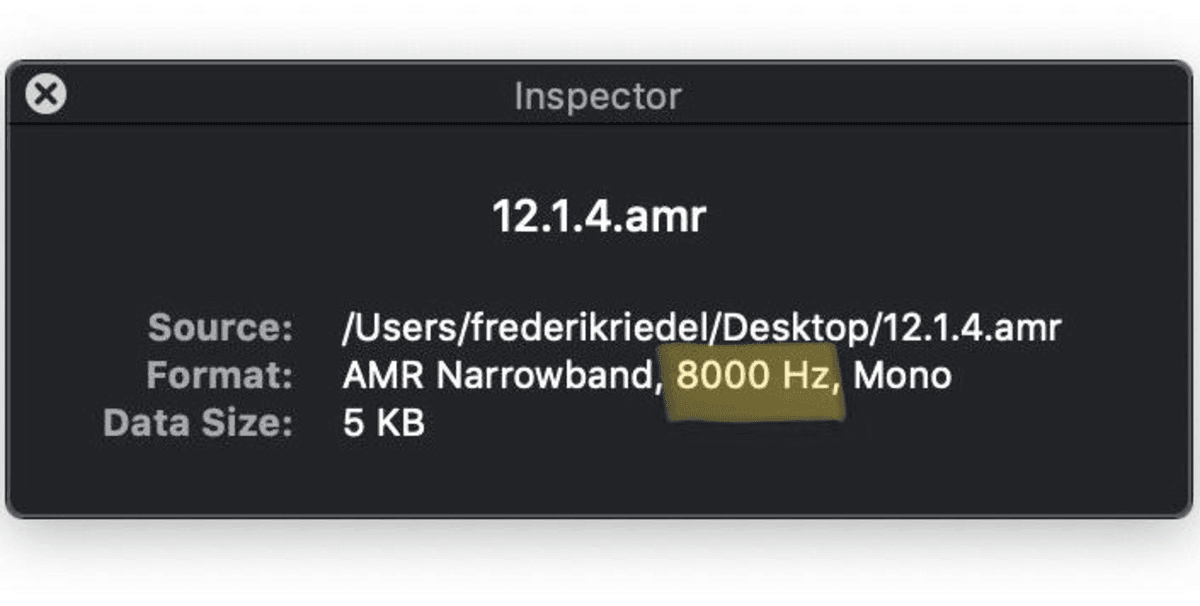The image size is (1200, 606).
Task: Close the Inspector window
Action: [45, 95]
